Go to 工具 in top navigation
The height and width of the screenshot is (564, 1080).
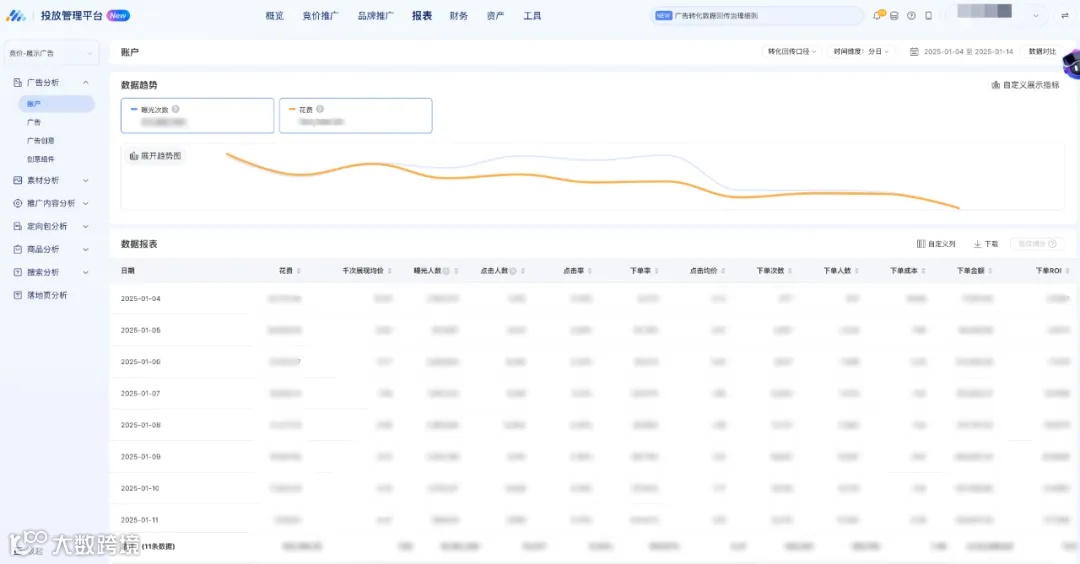click(x=532, y=16)
